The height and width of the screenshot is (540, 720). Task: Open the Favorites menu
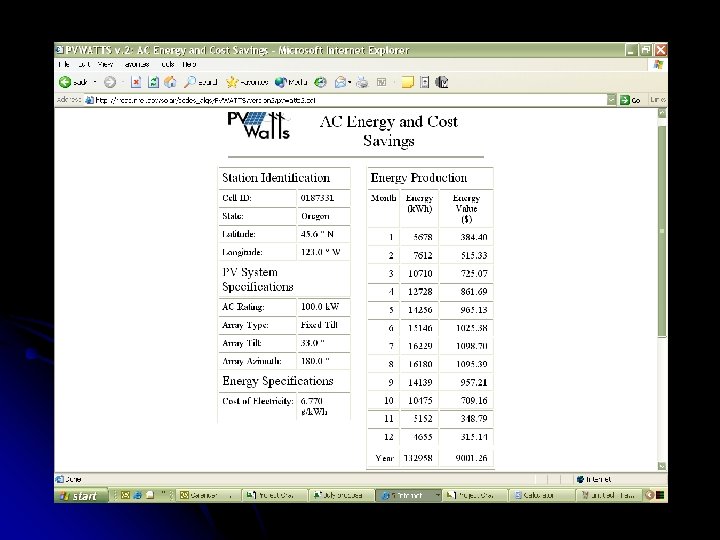click(137, 64)
